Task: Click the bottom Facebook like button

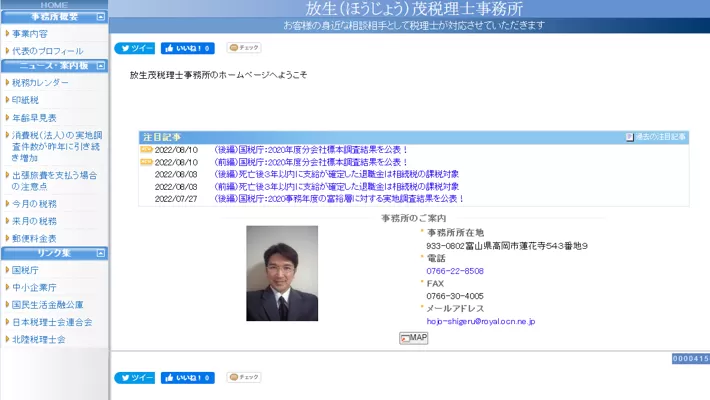Action: [187, 378]
